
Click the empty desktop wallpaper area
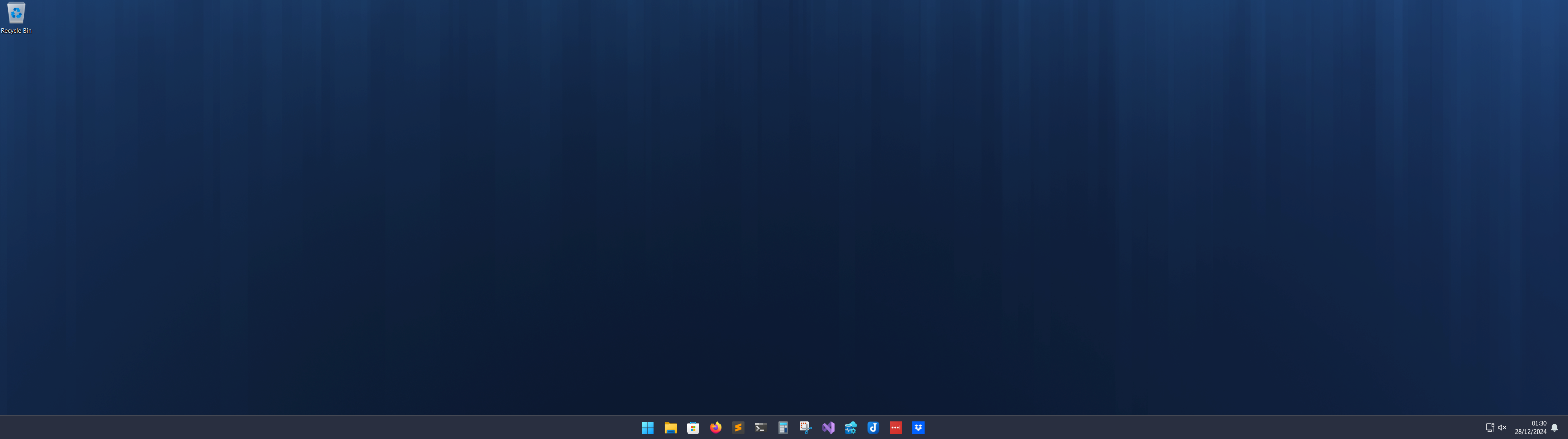(x=784, y=207)
